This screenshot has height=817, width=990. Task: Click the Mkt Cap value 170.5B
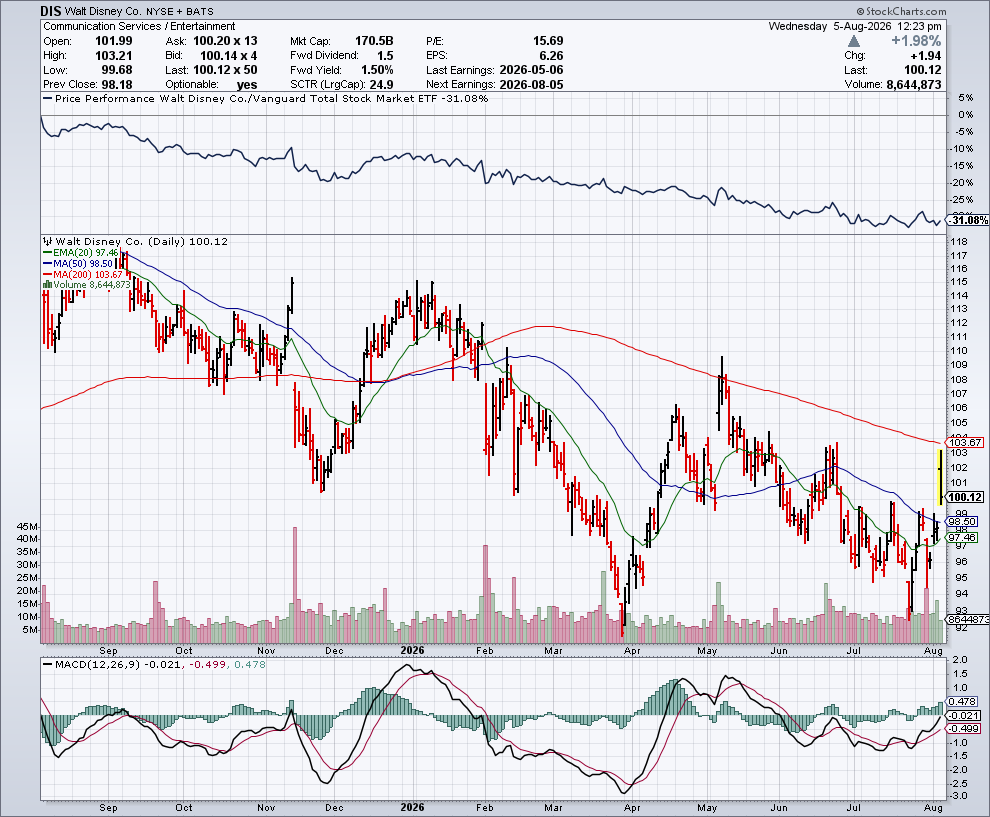(x=374, y=41)
